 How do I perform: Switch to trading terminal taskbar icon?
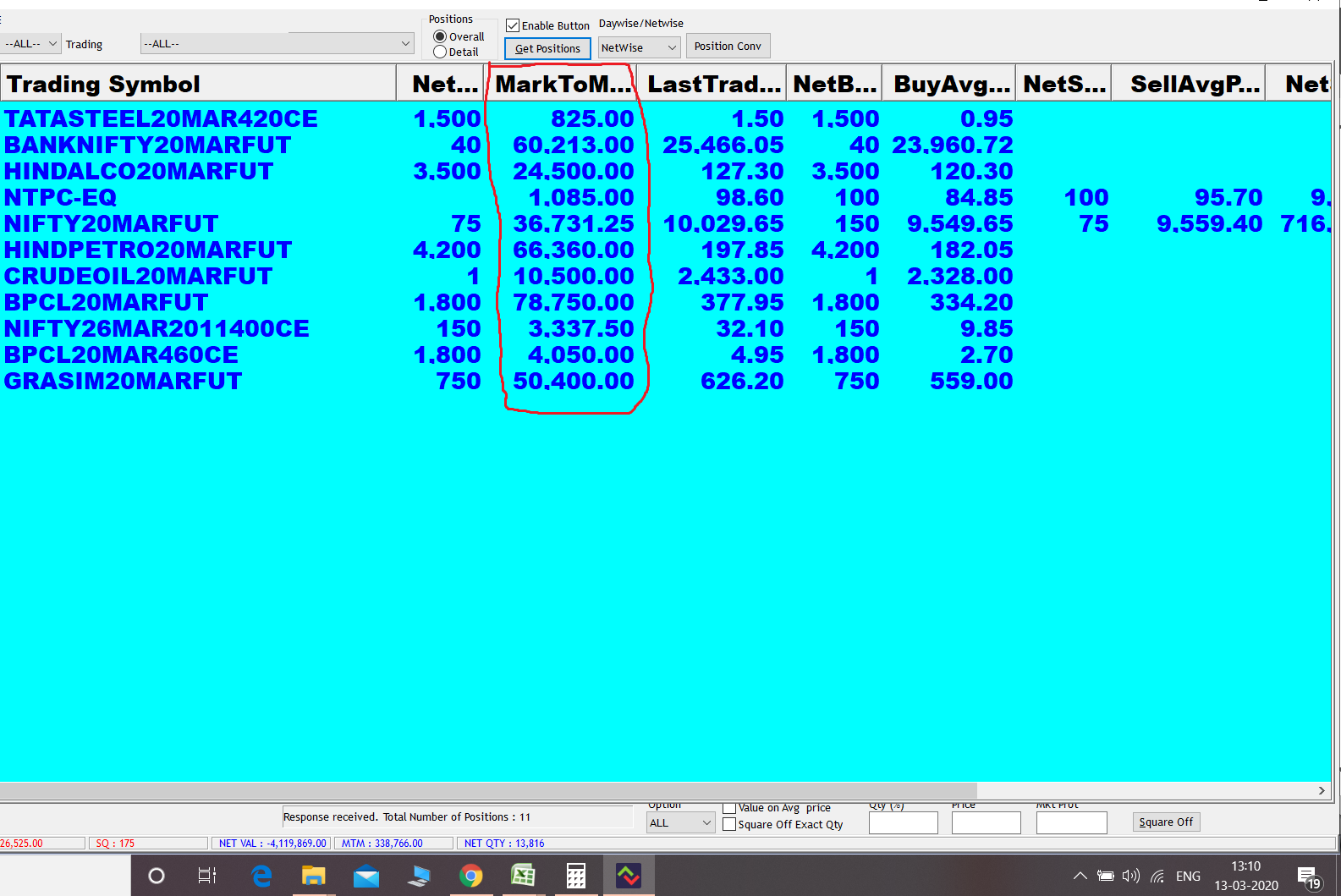coord(629,876)
